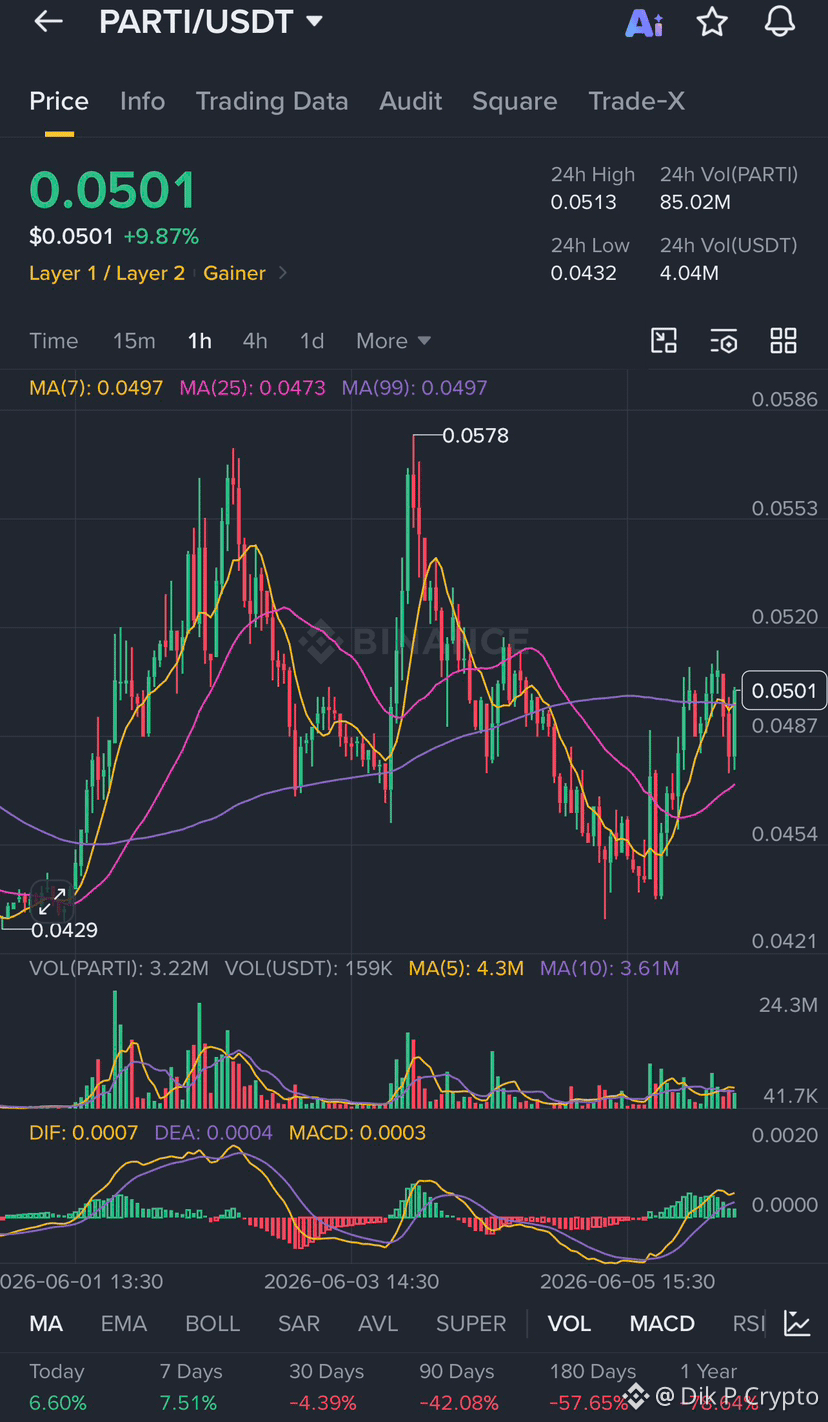
Task: Open indicator chart settings icon at row end
Action: pos(797,1323)
